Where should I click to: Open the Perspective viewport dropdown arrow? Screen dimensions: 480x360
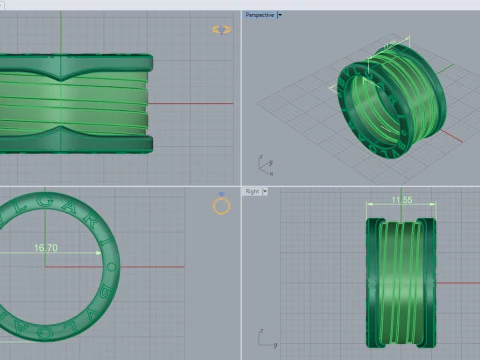[x=280, y=15]
